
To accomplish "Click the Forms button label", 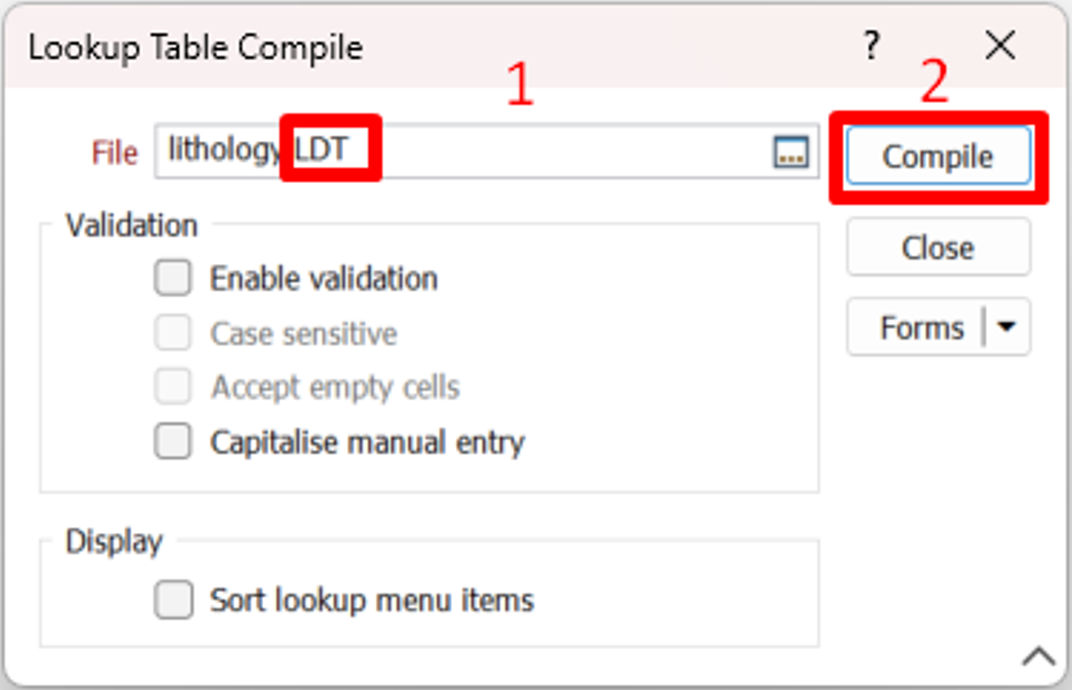I will click(x=921, y=327).
